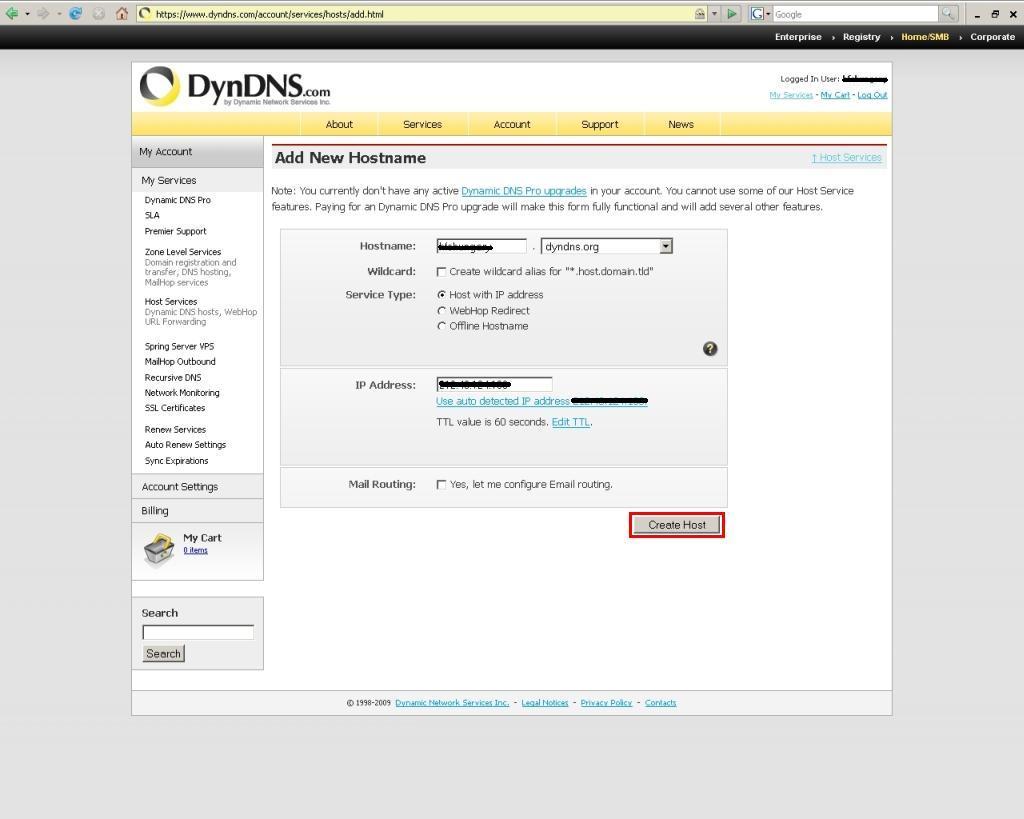
Task: Open Recursive DNS in sidebar
Action: point(173,377)
